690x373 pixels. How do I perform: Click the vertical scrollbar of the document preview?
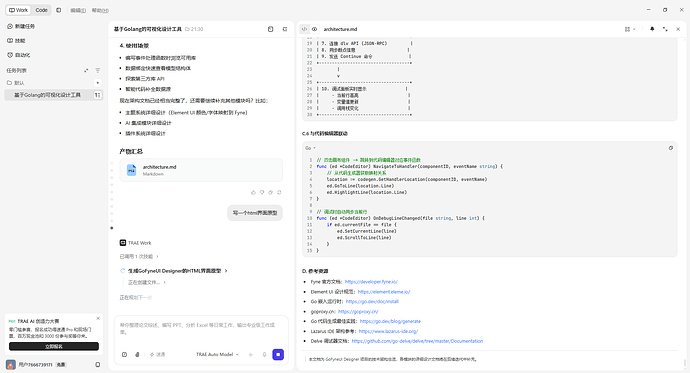(684, 363)
